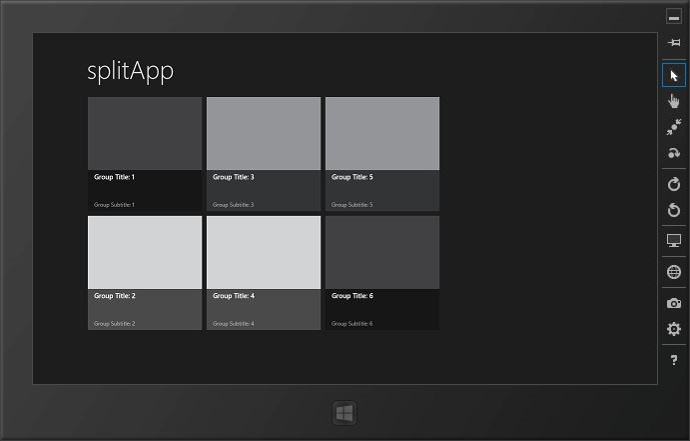Click the text 'Group Subtitle: 6'
This screenshot has width=690, height=441.
click(352, 323)
